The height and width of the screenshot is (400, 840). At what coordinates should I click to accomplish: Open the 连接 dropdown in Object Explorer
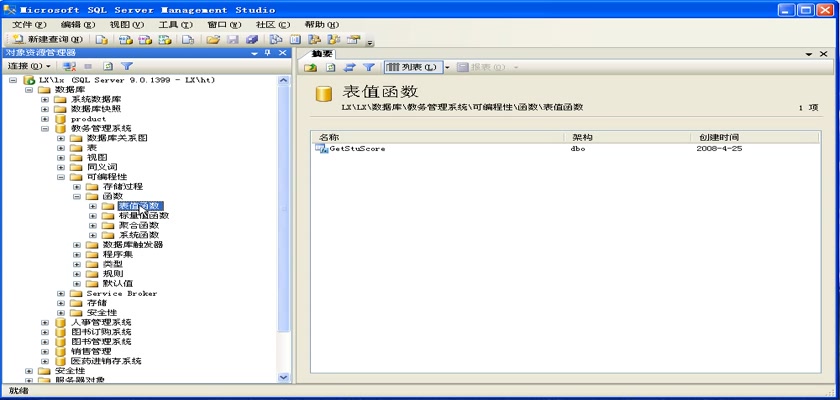29,66
